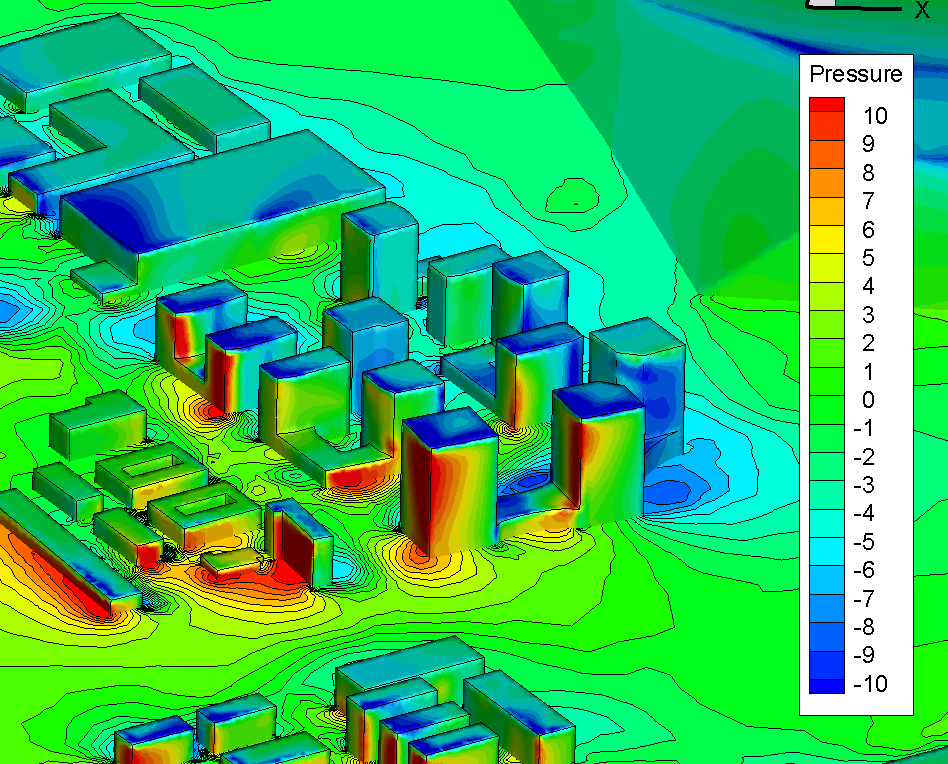Screen dimensions: 948x764
Task: Click legend value 3
Action: point(868,314)
